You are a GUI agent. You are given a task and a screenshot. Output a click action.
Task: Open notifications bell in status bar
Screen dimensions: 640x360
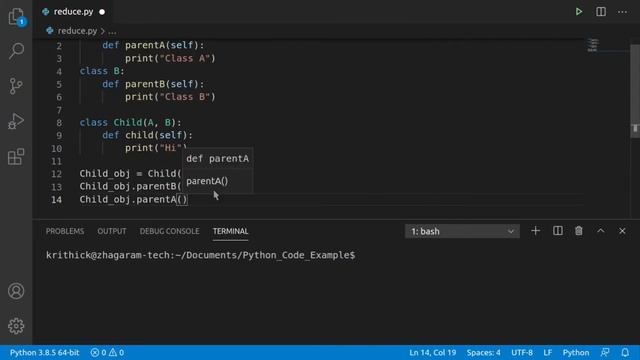(x=625, y=352)
